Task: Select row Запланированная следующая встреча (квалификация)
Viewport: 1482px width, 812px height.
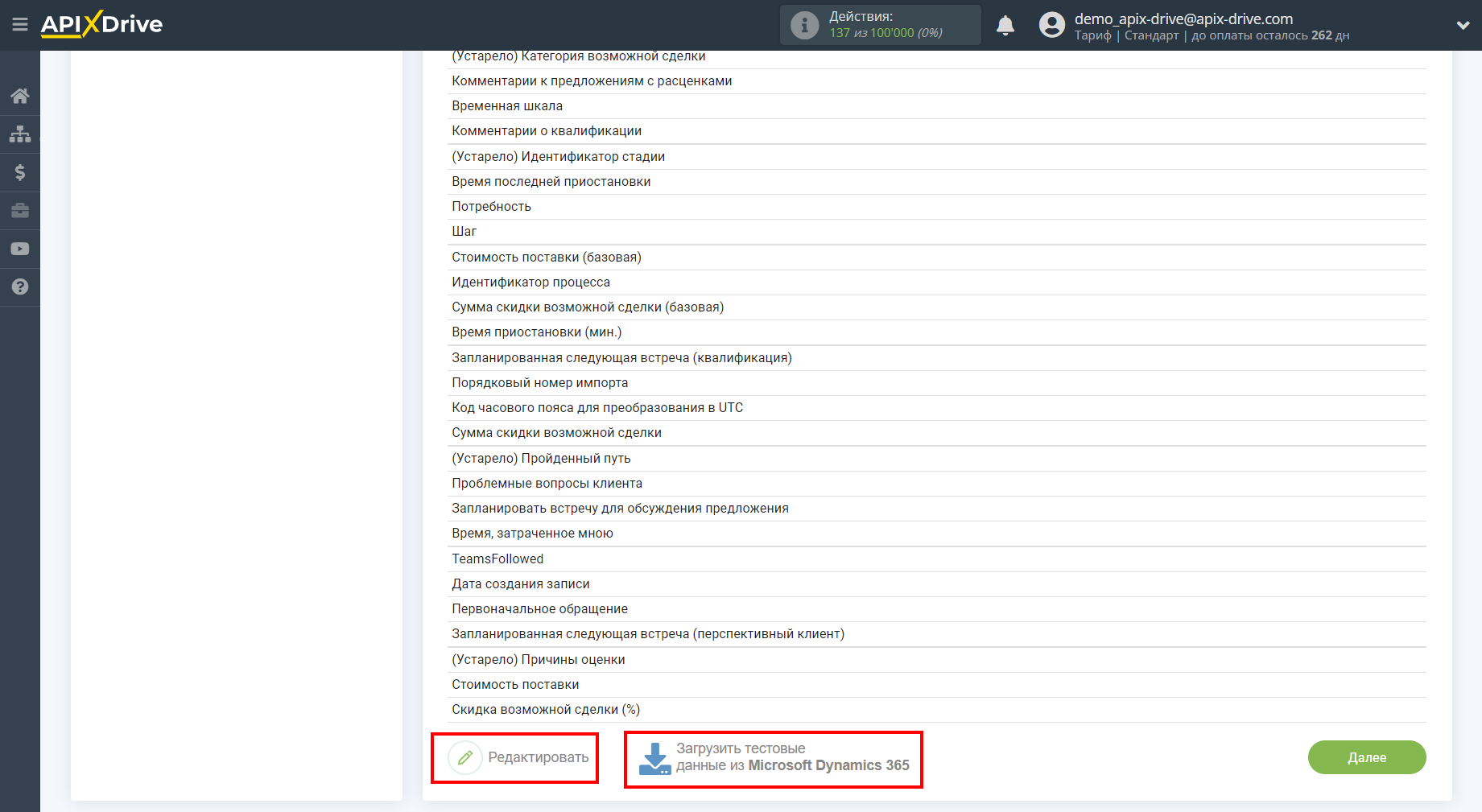Action: point(937,358)
